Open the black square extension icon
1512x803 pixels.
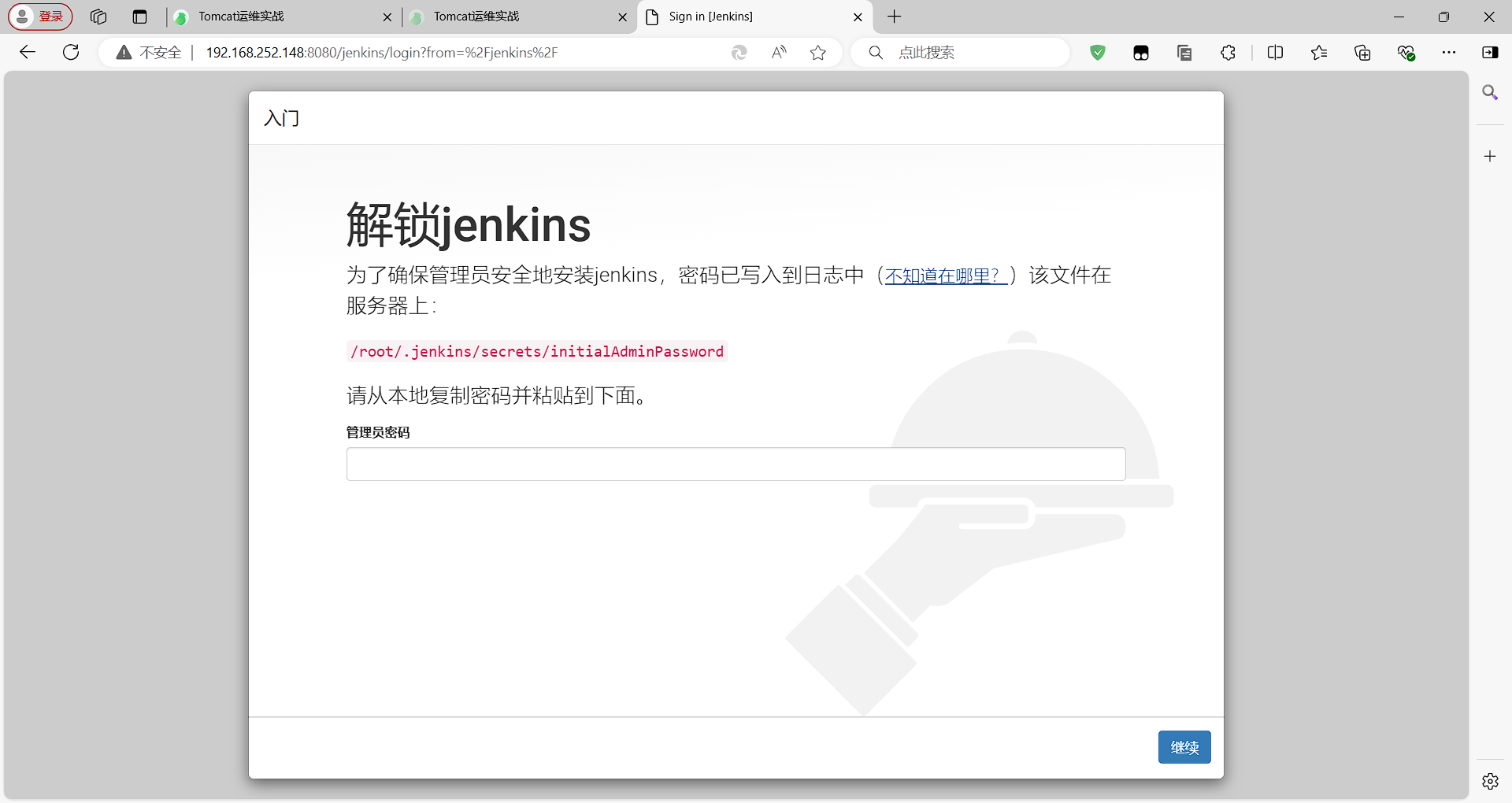1141,53
